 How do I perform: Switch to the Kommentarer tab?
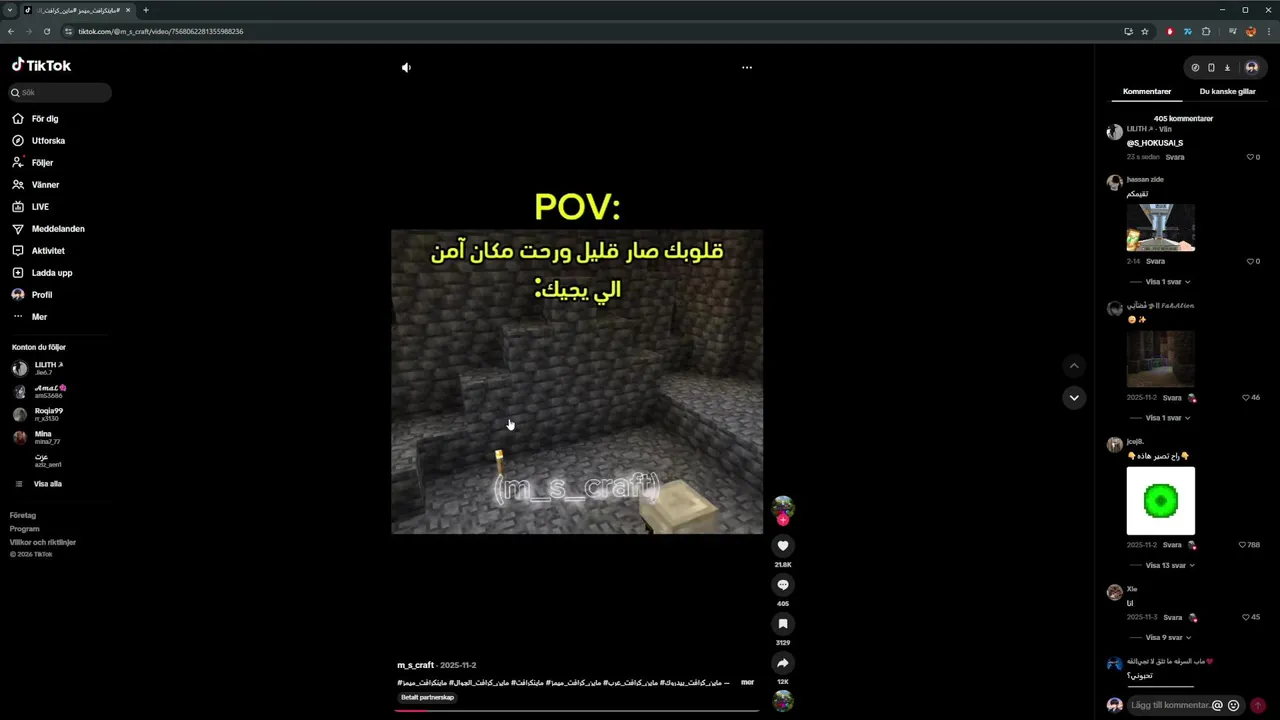tap(1147, 91)
